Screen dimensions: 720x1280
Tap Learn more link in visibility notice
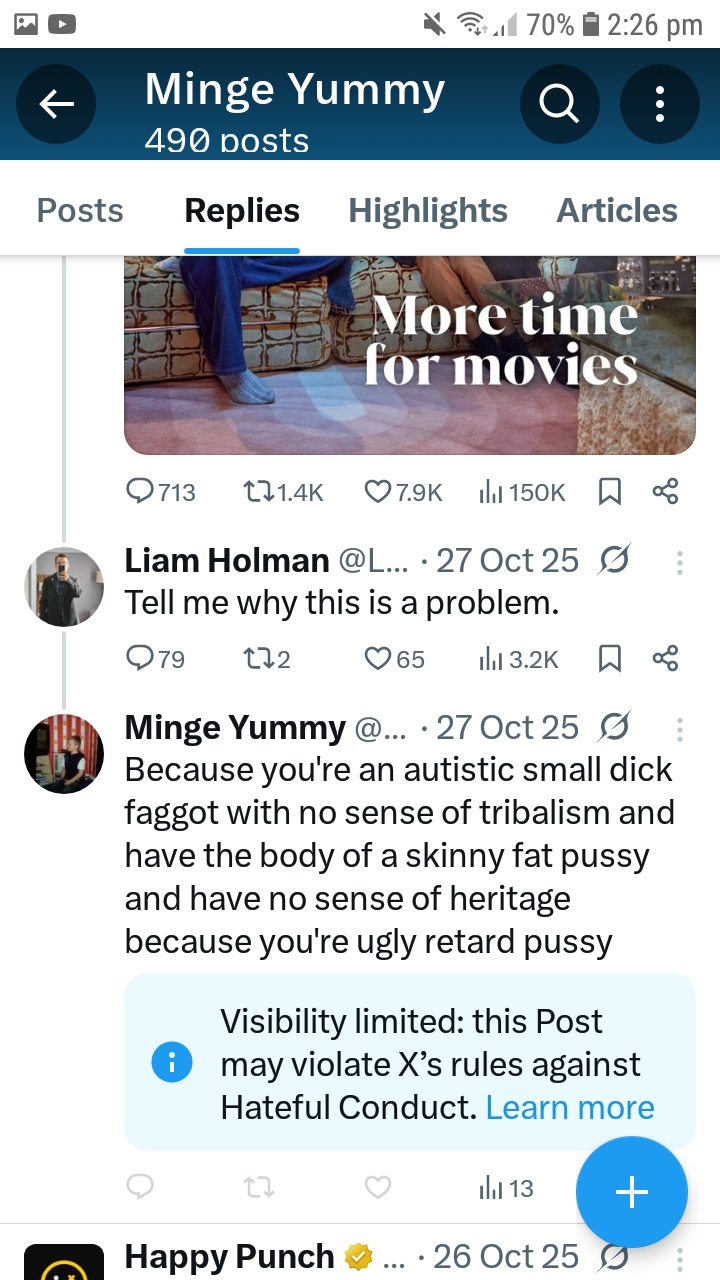click(x=570, y=1107)
